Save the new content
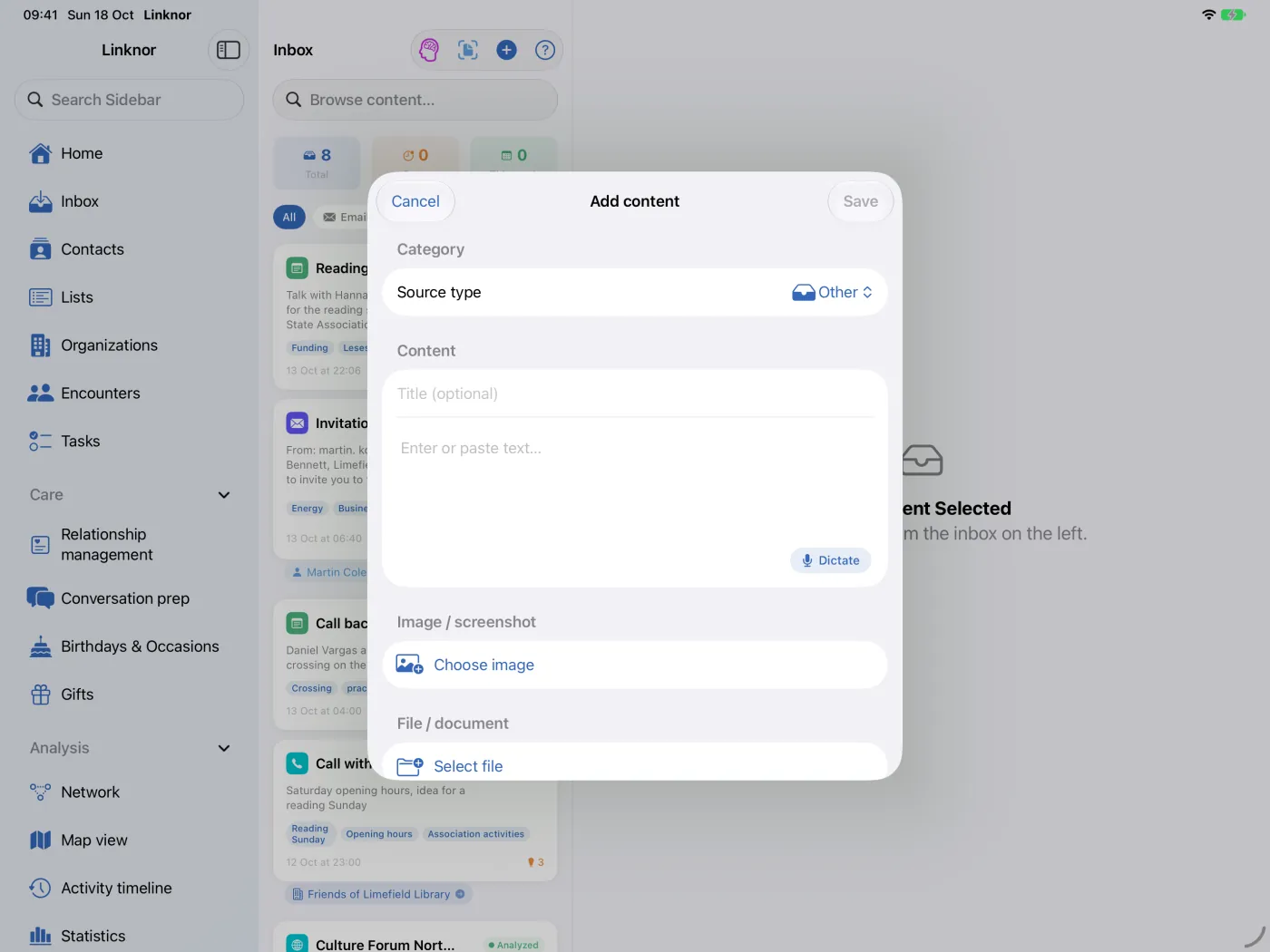 click(x=861, y=201)
